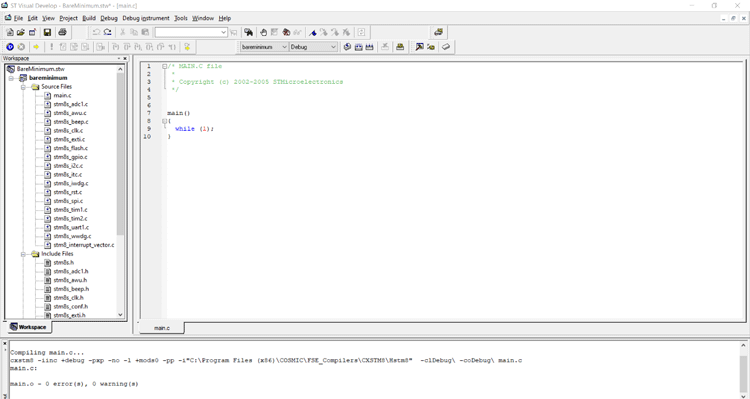Click the Open file folder icon

tap(21, 33)
